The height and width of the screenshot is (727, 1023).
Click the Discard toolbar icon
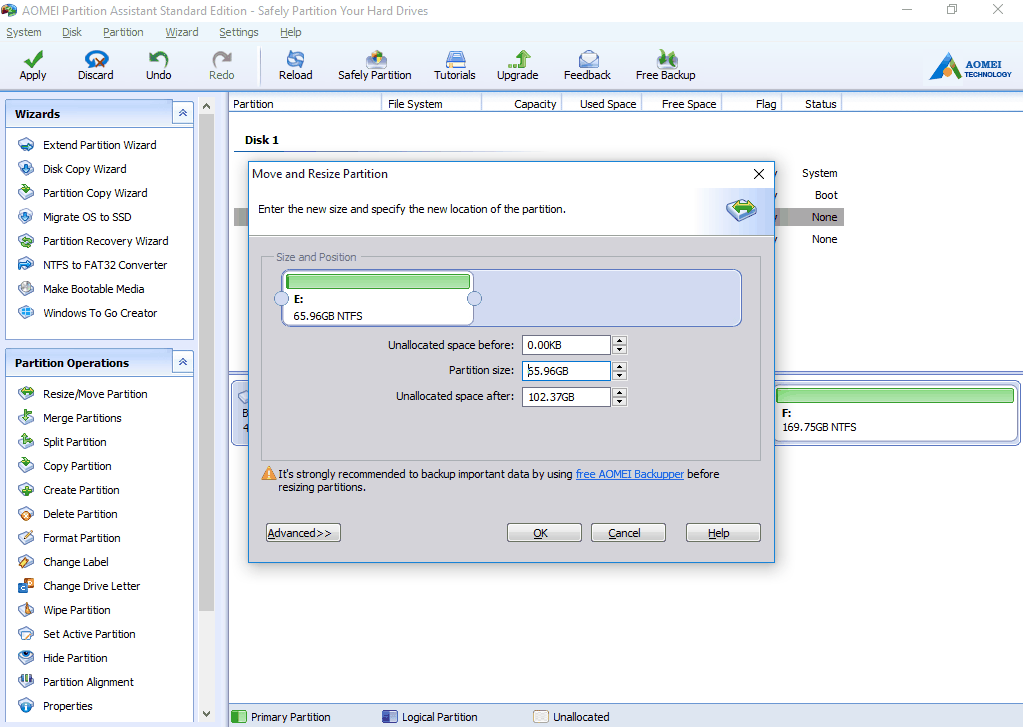pyautogui.click(x=96, y=65)
